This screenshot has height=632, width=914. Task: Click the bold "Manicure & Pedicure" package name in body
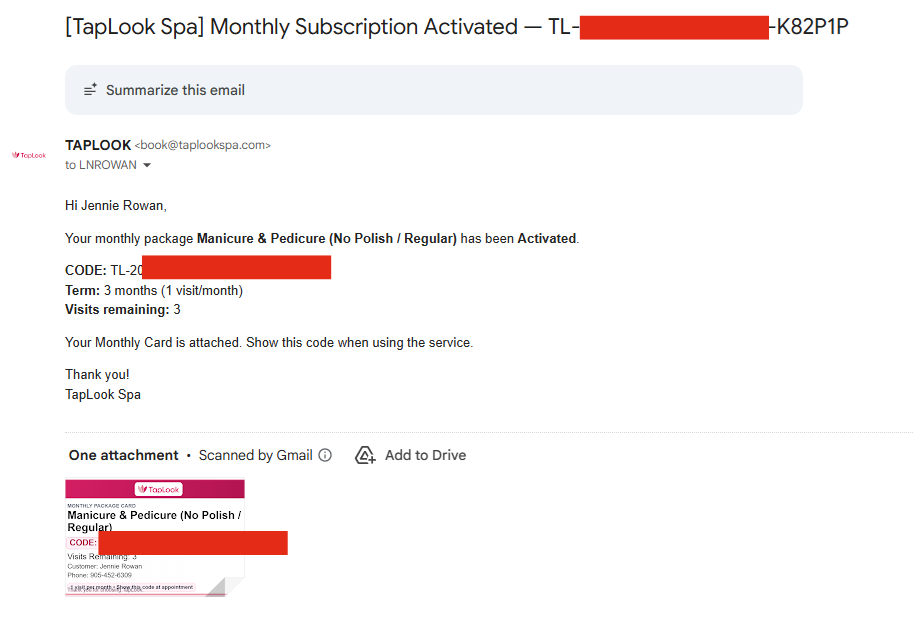coord(326,239)
